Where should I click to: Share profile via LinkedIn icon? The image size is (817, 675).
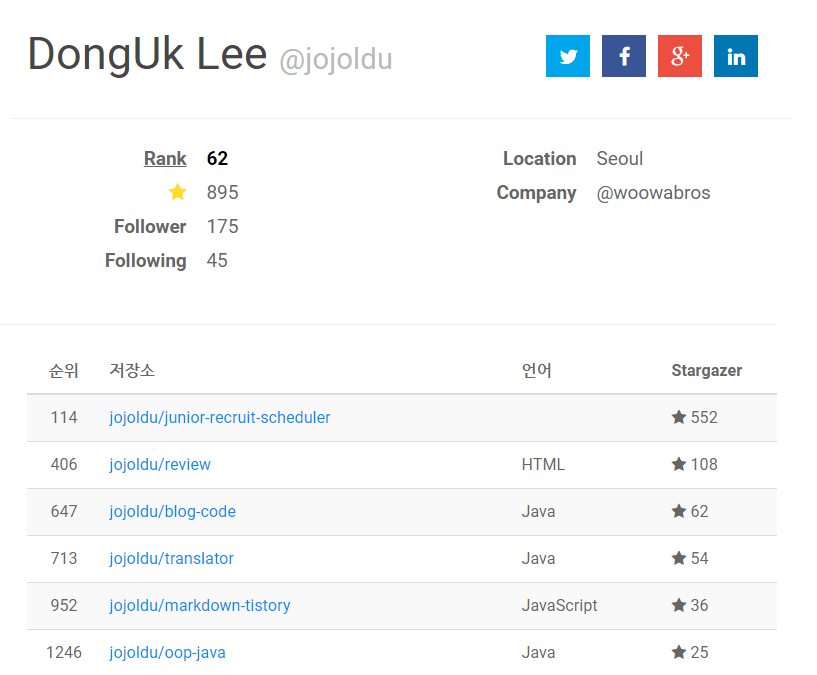point(736,56)
